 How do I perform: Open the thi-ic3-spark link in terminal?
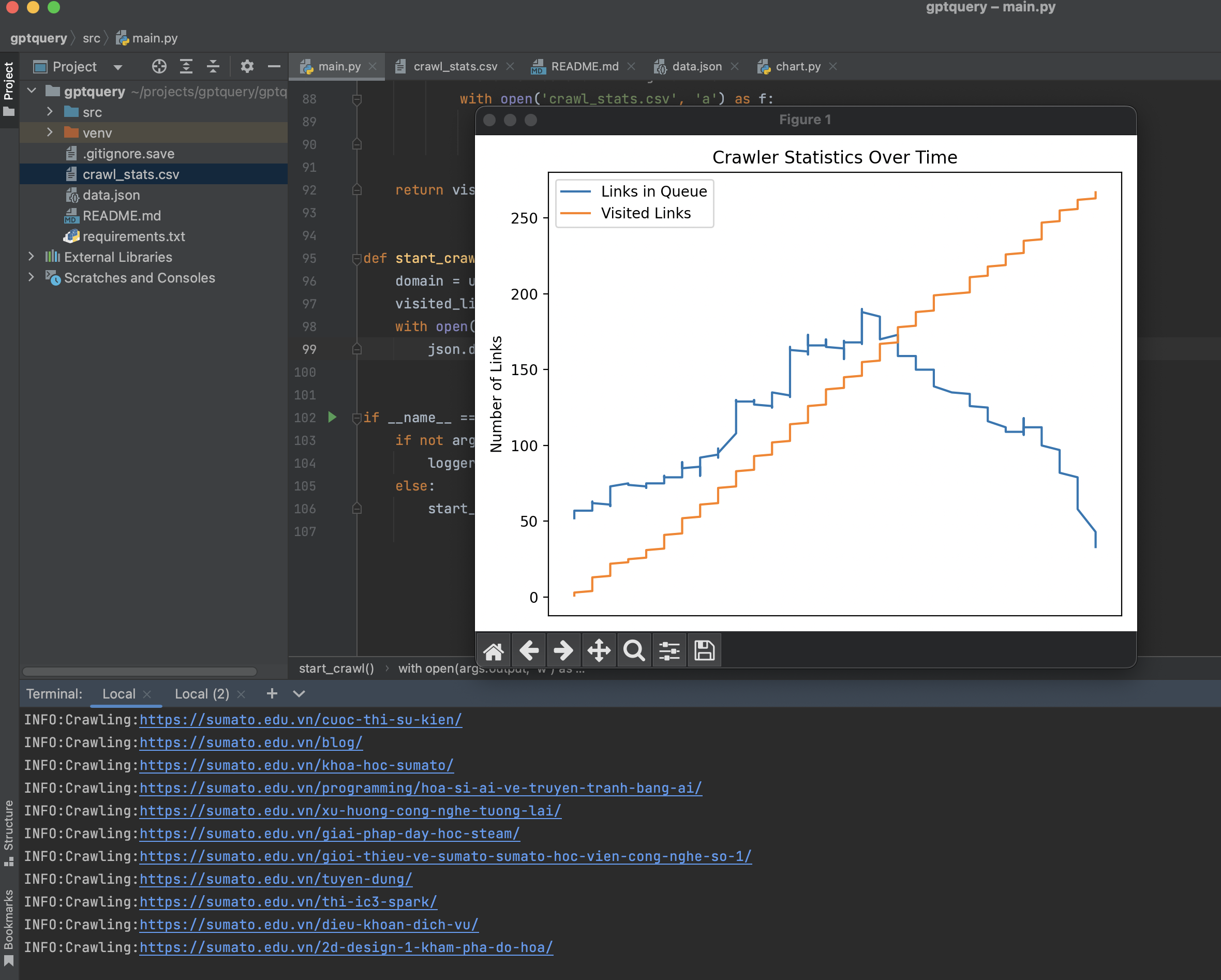pos(288,902)
